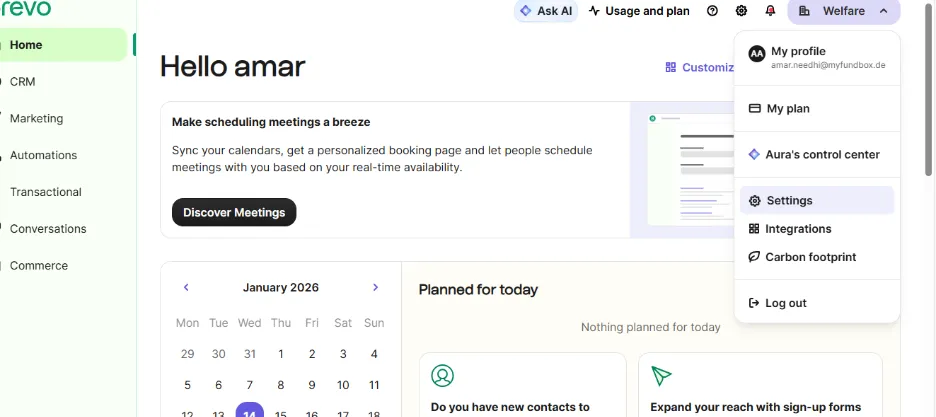
Task: Click the My plan card icon
Action: point(755,109)
